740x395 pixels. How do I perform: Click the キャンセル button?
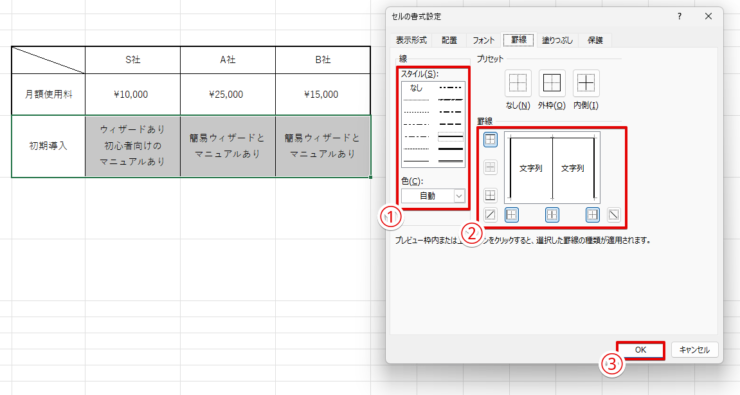tap(694, 350)
